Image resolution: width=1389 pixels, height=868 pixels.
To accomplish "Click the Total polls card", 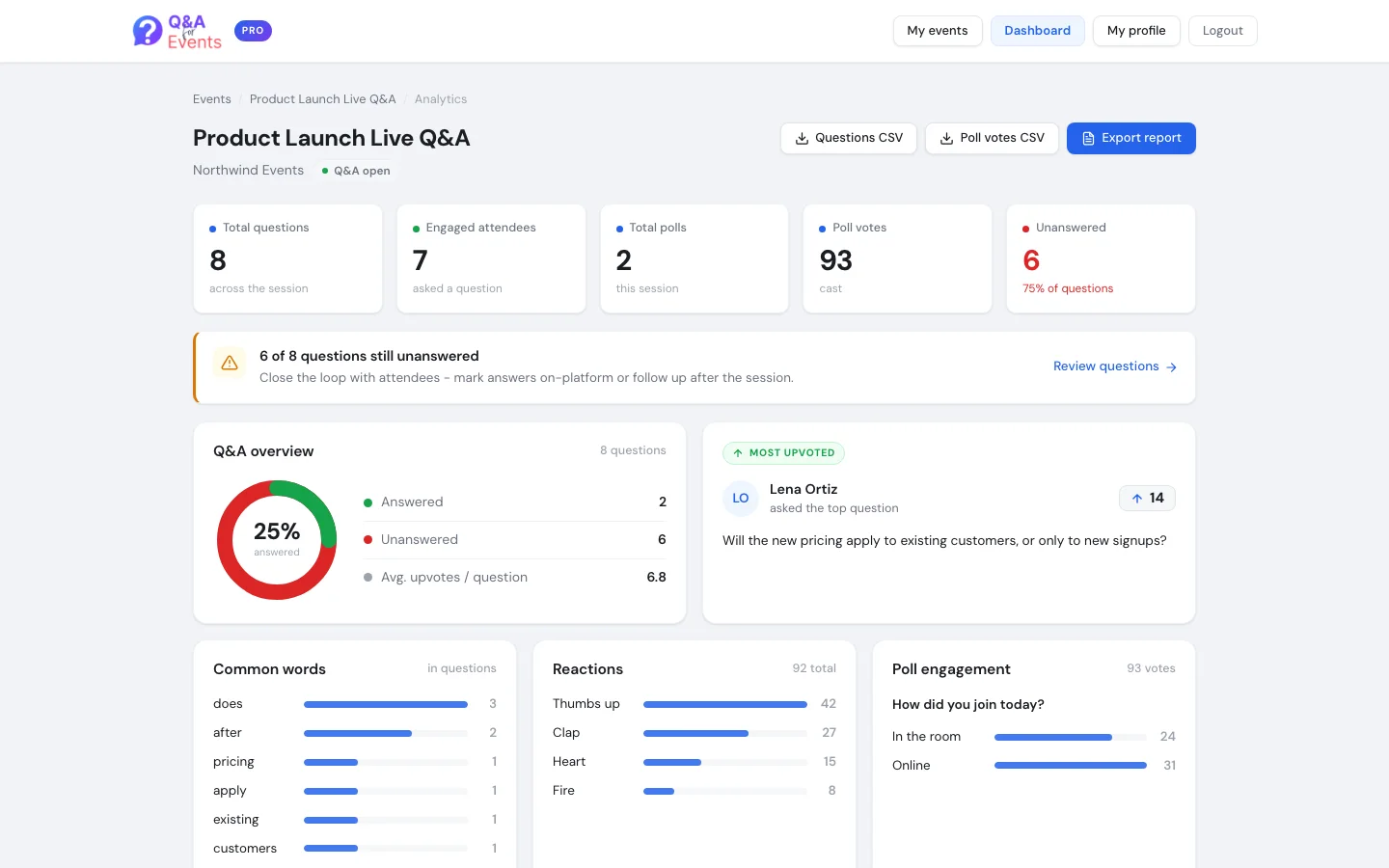I will (x=694, y=258).
